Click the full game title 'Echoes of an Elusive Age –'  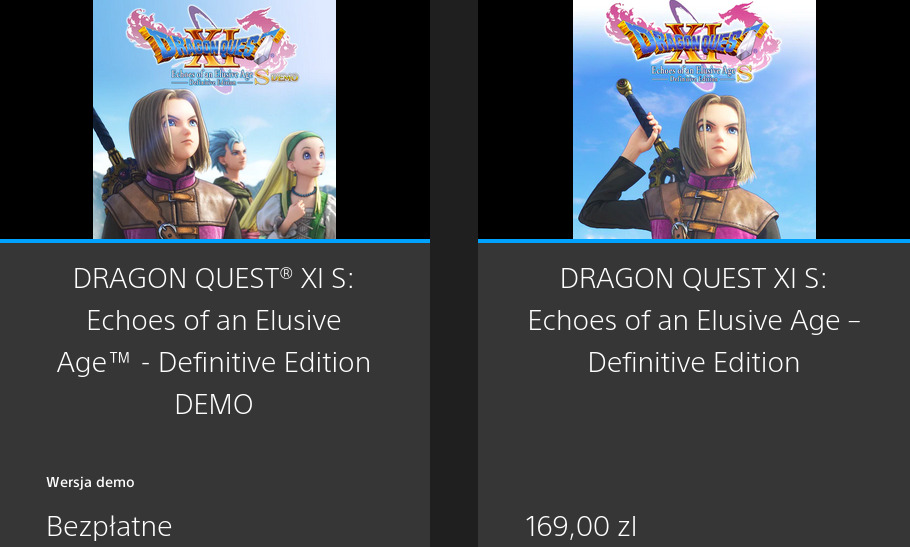(694, 320)
